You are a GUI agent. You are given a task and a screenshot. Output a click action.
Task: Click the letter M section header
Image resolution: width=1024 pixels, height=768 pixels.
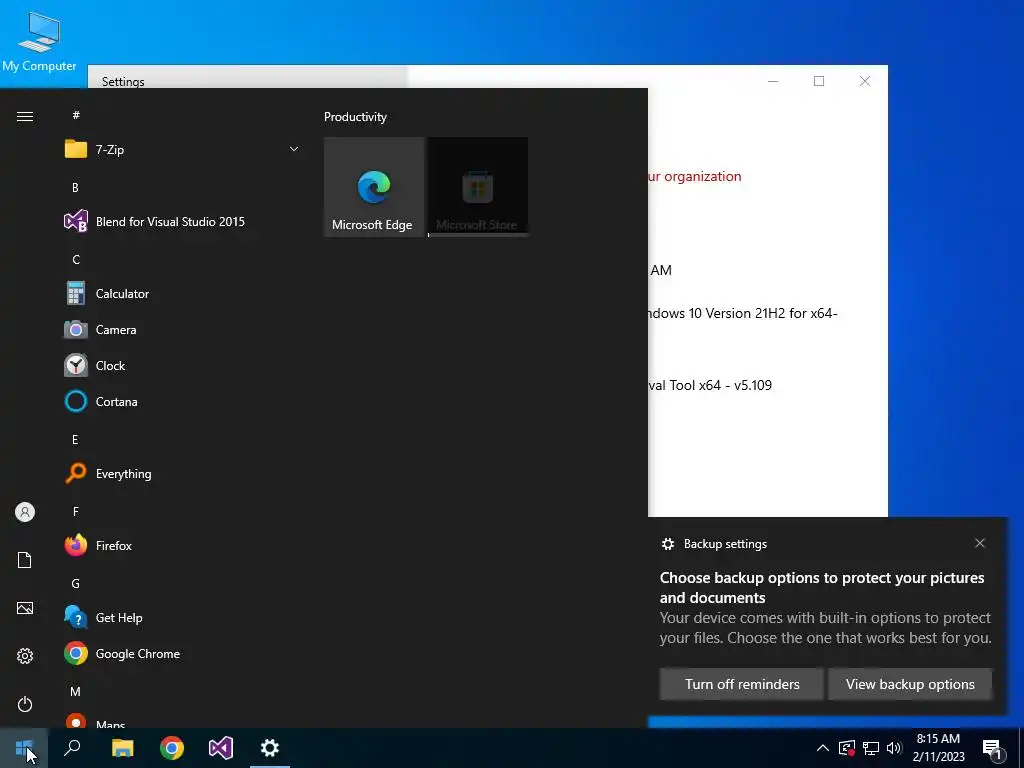(76, 691)
